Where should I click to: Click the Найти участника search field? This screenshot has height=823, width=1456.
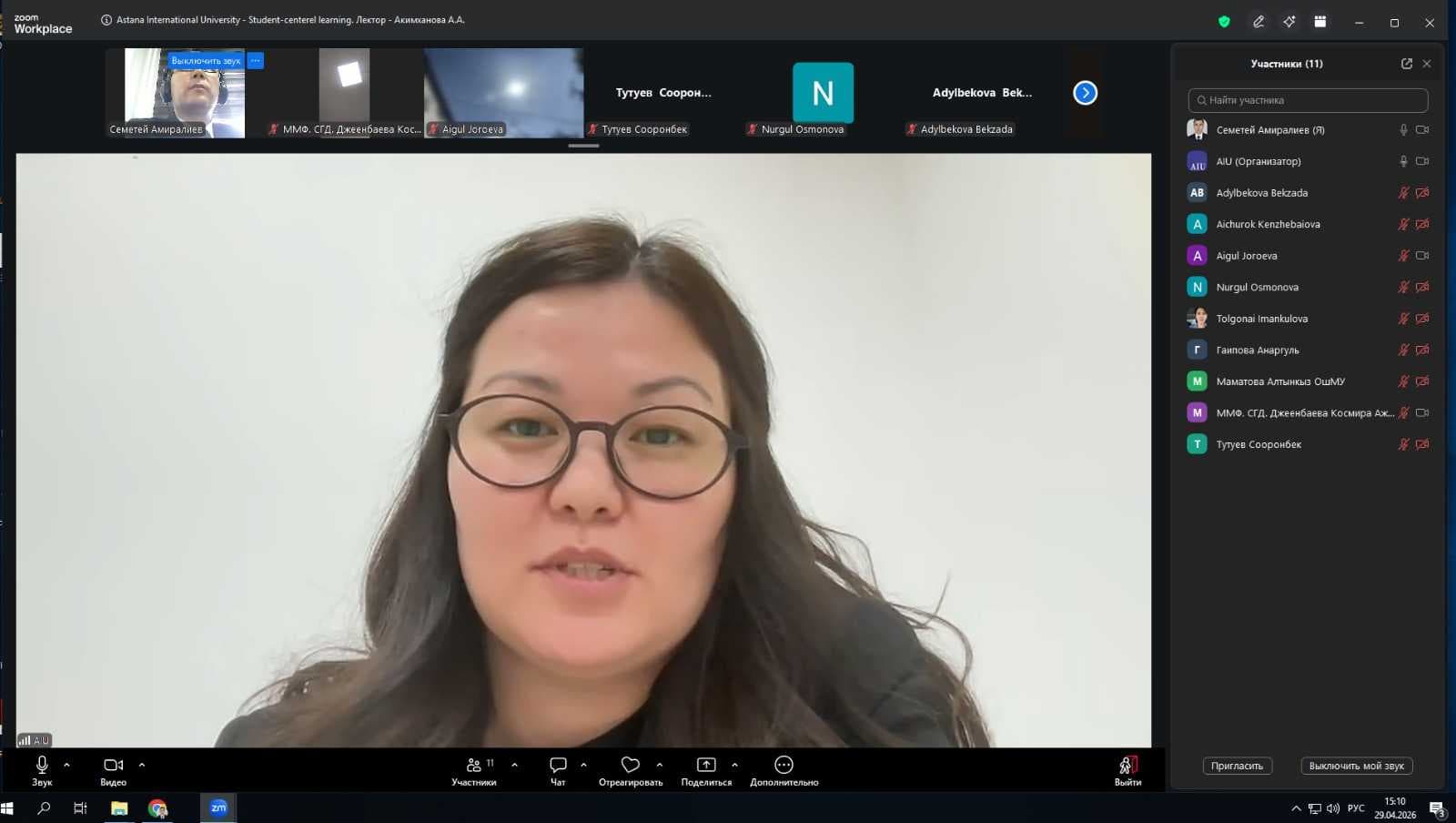click(x=1309, y=100)
